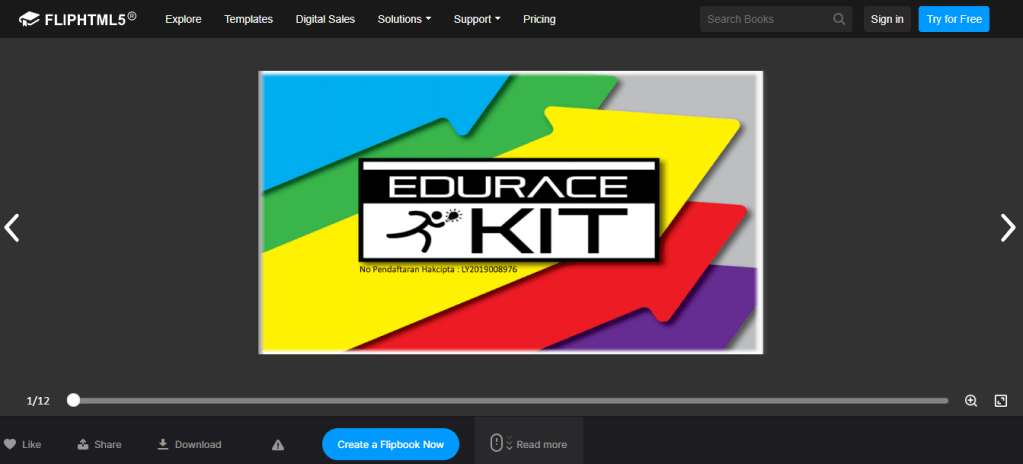The width and height of the screenshot is (1023, 464).
Task: Click the Sign in button
Action: coord(887,19)
